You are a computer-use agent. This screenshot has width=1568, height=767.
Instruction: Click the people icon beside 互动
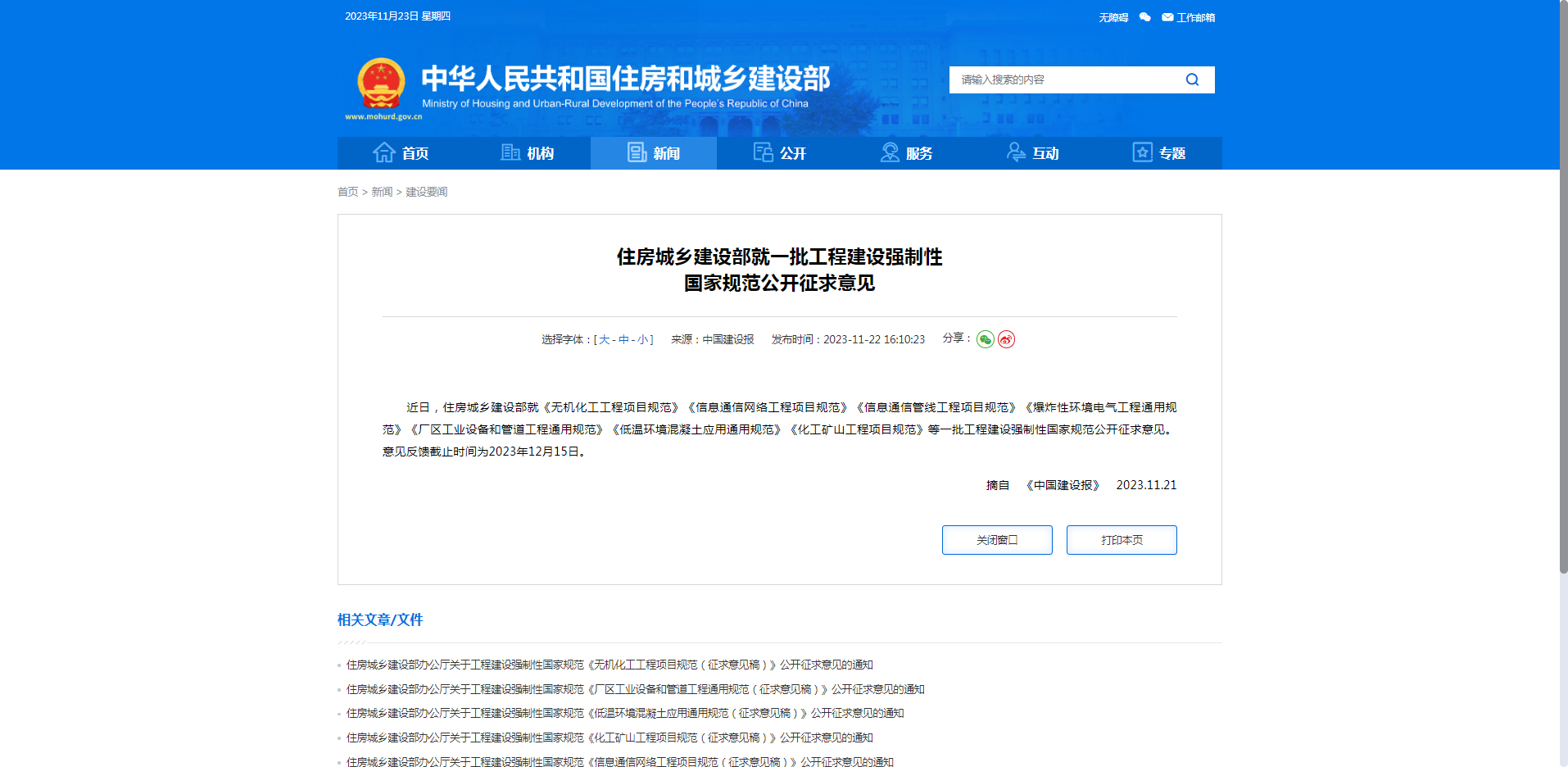[x=1016, y=152]
